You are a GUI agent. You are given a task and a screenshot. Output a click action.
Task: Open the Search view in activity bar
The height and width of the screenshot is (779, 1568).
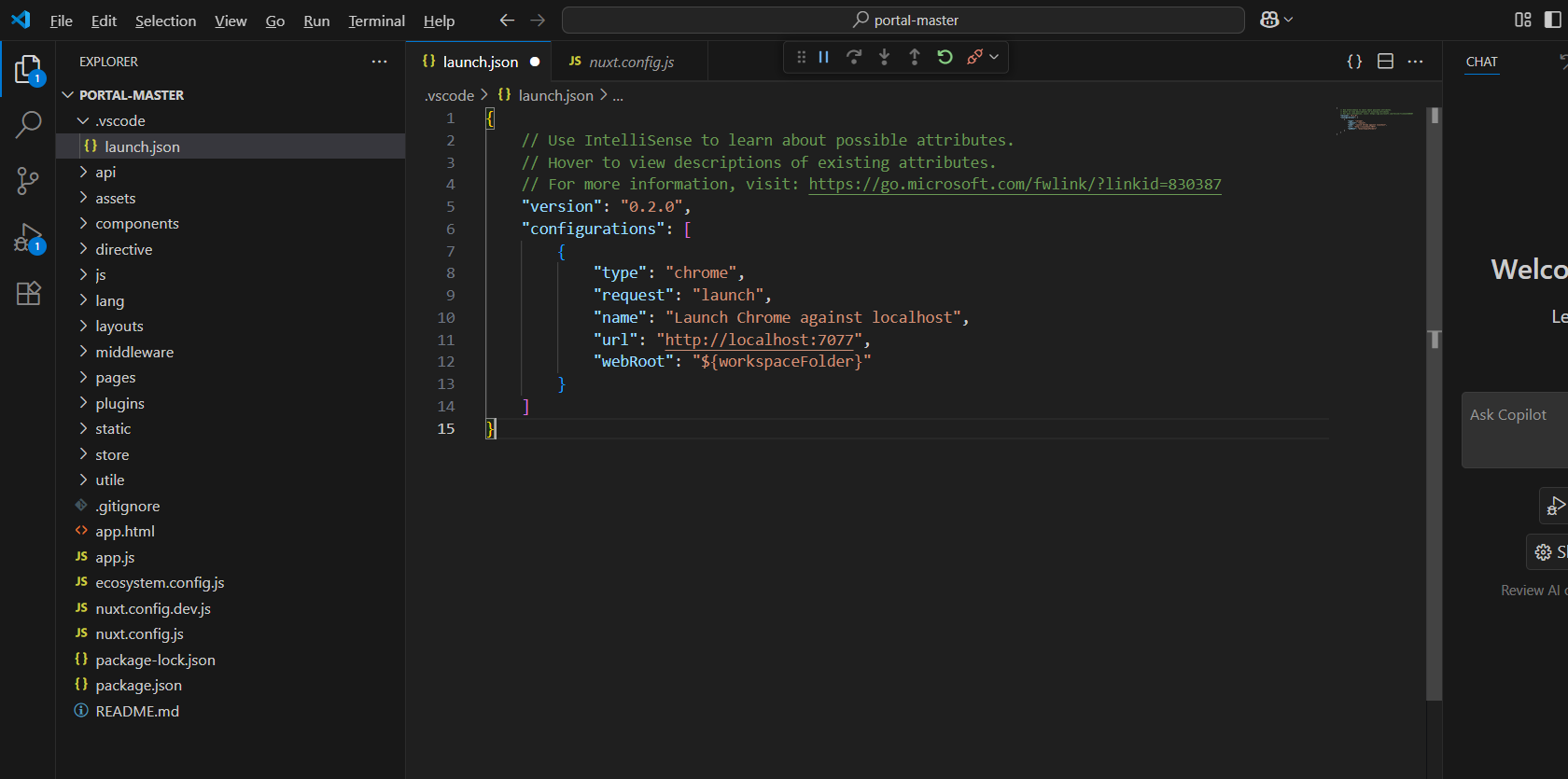(28, 124)
